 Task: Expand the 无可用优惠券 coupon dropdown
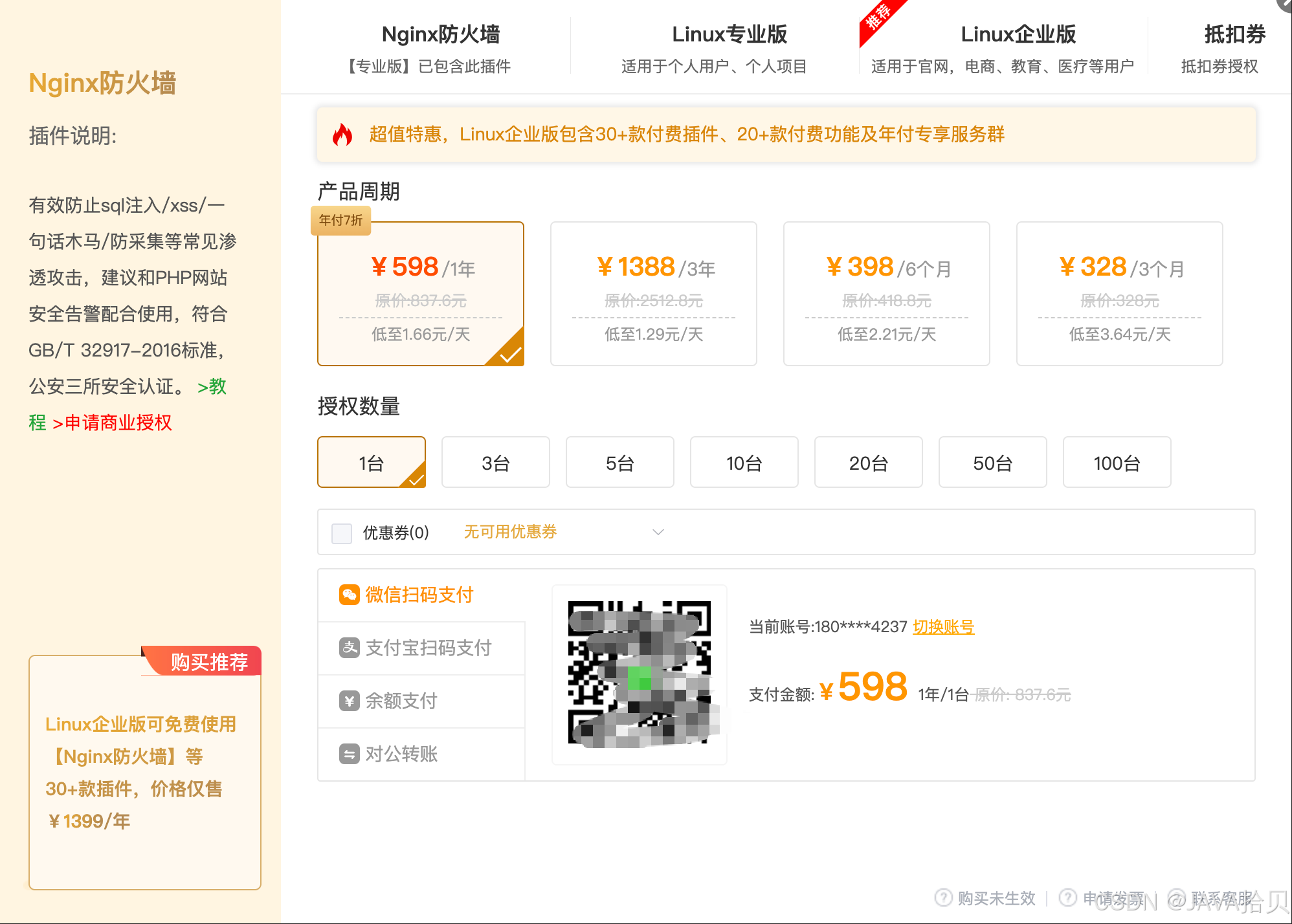pos(564,532)
